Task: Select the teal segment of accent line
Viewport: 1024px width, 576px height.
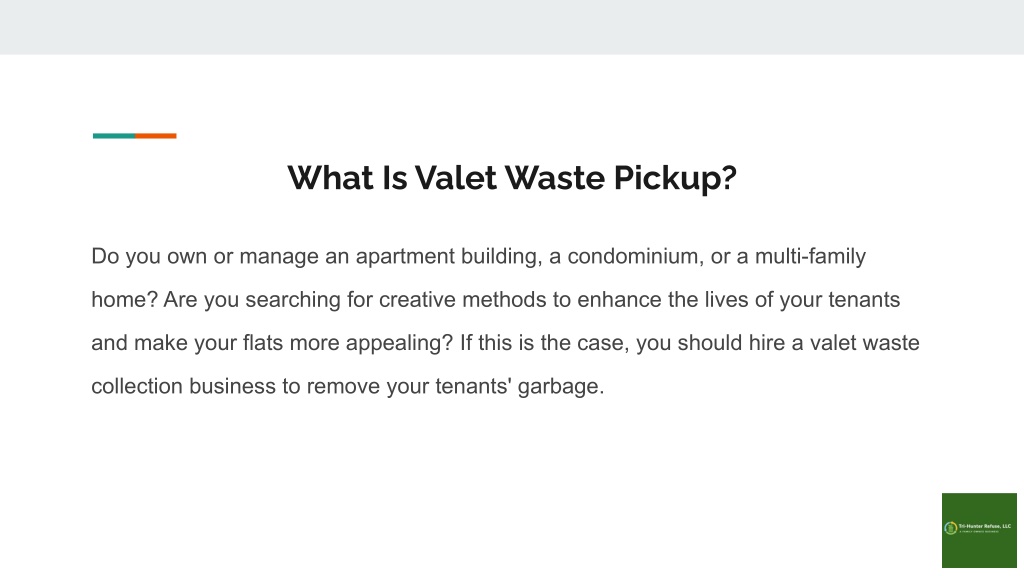Action: (x=114, y=136)
